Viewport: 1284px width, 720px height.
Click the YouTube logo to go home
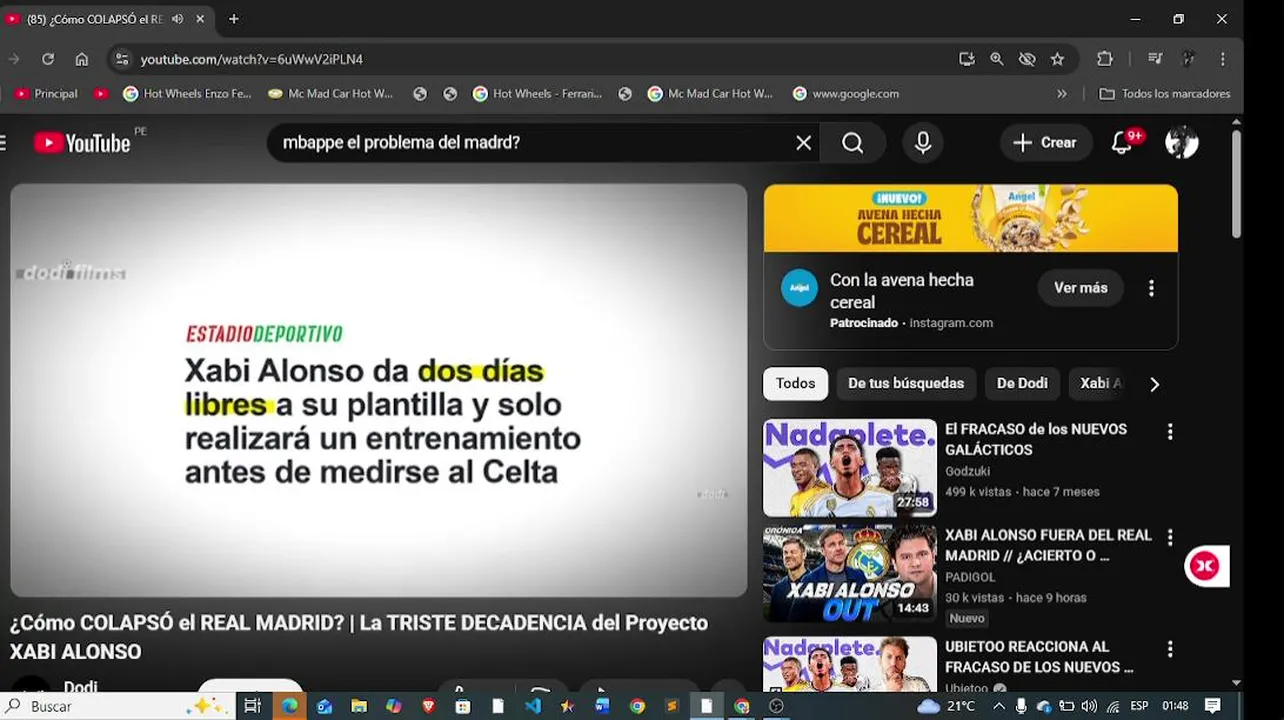pyautogui.click(x=82, y=143)
